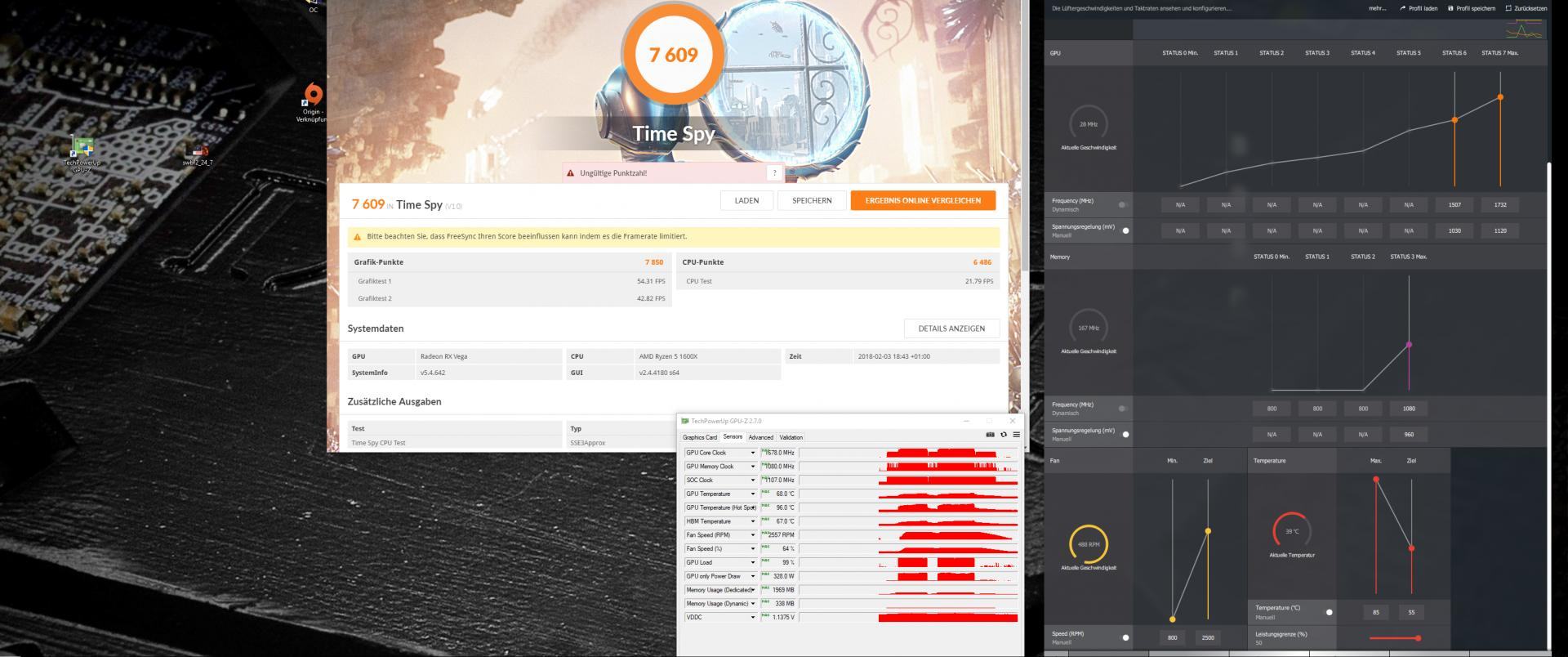This screenshot has width=1568, height=657.
Task: Click the memory voltage field showing 960
Action: [x=1409, y=435]
